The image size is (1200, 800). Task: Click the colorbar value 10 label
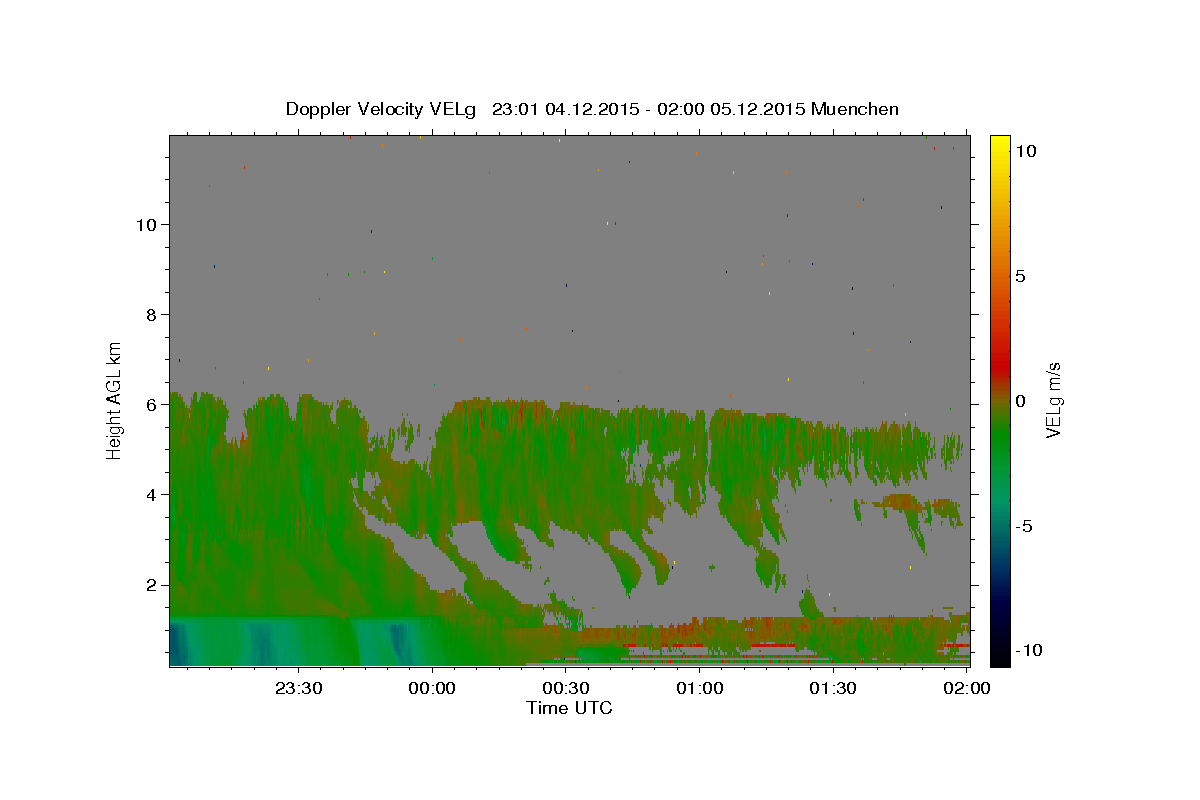tap(1025, 151)
